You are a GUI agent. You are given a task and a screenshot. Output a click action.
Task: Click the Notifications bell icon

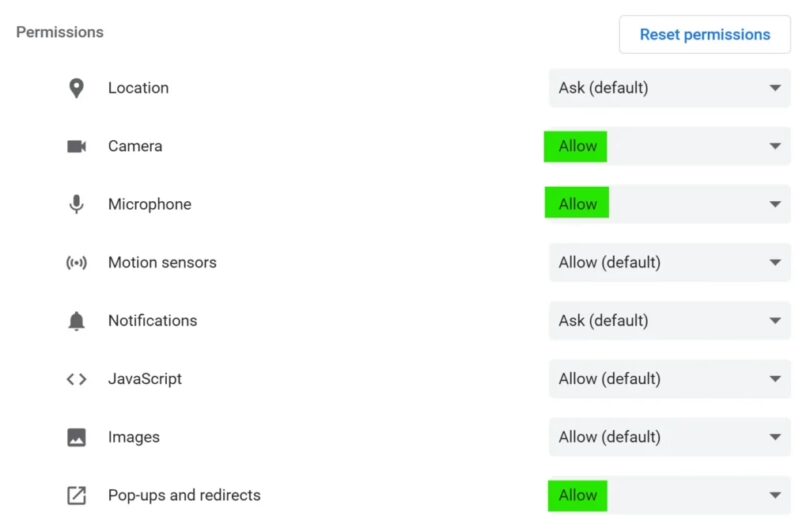point(76,321)
